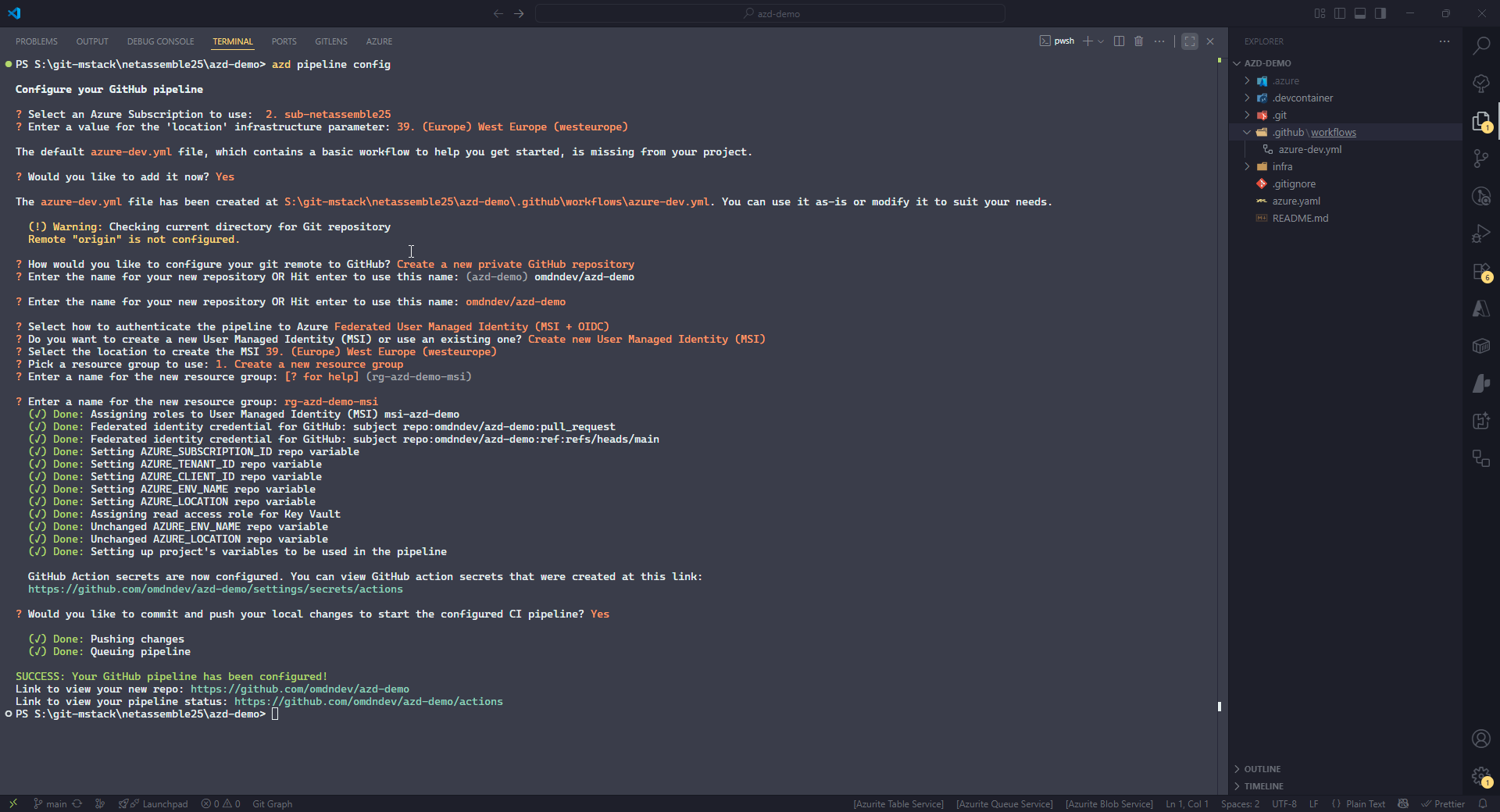Click the azd-demo command center search box

point(770,13)
